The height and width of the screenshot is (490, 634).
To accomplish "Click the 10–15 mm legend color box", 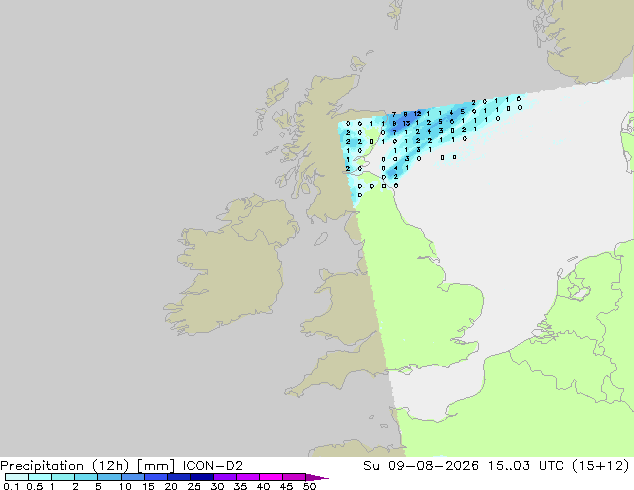I will (132, 477).
